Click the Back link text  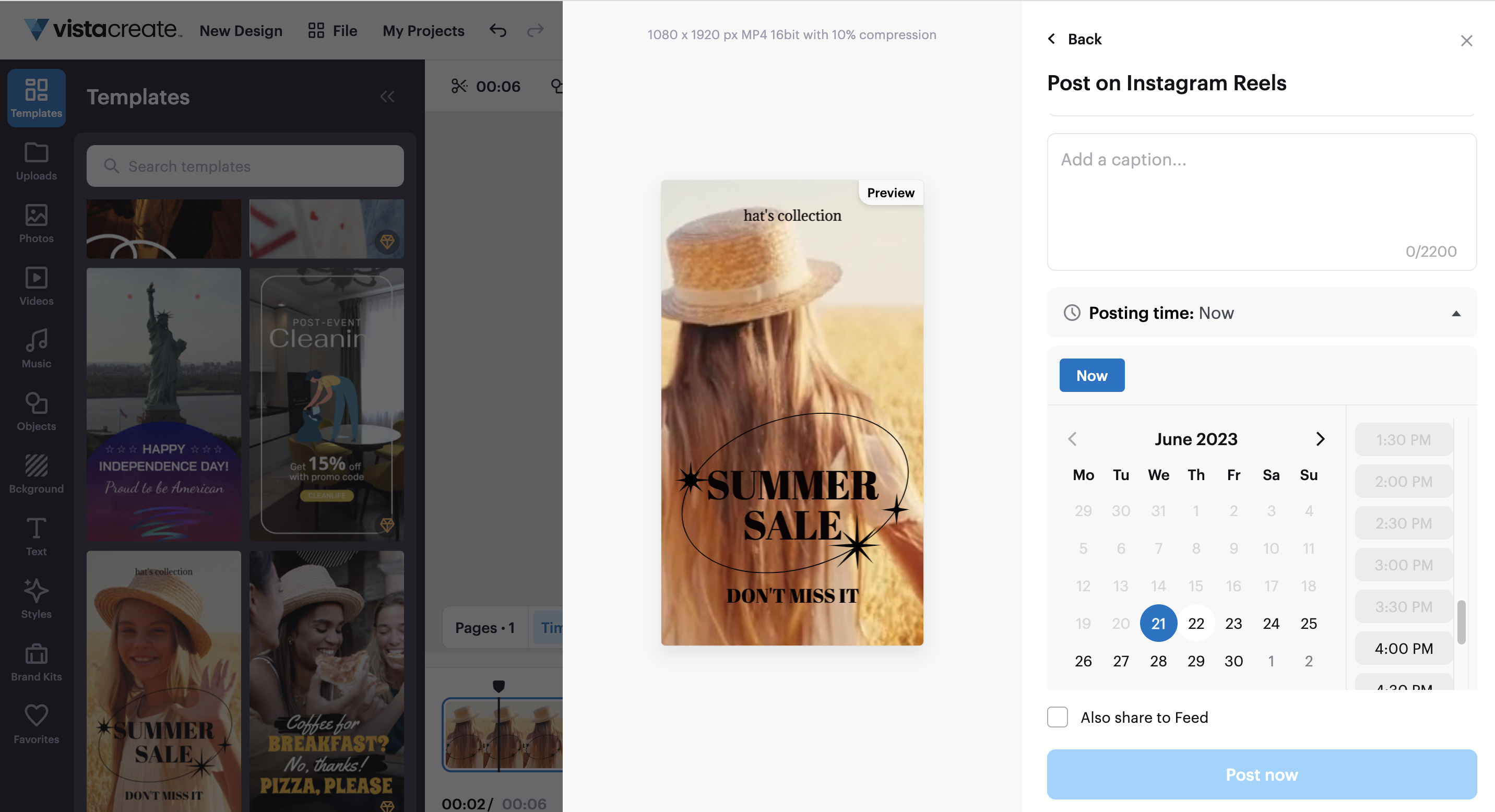1085,39
